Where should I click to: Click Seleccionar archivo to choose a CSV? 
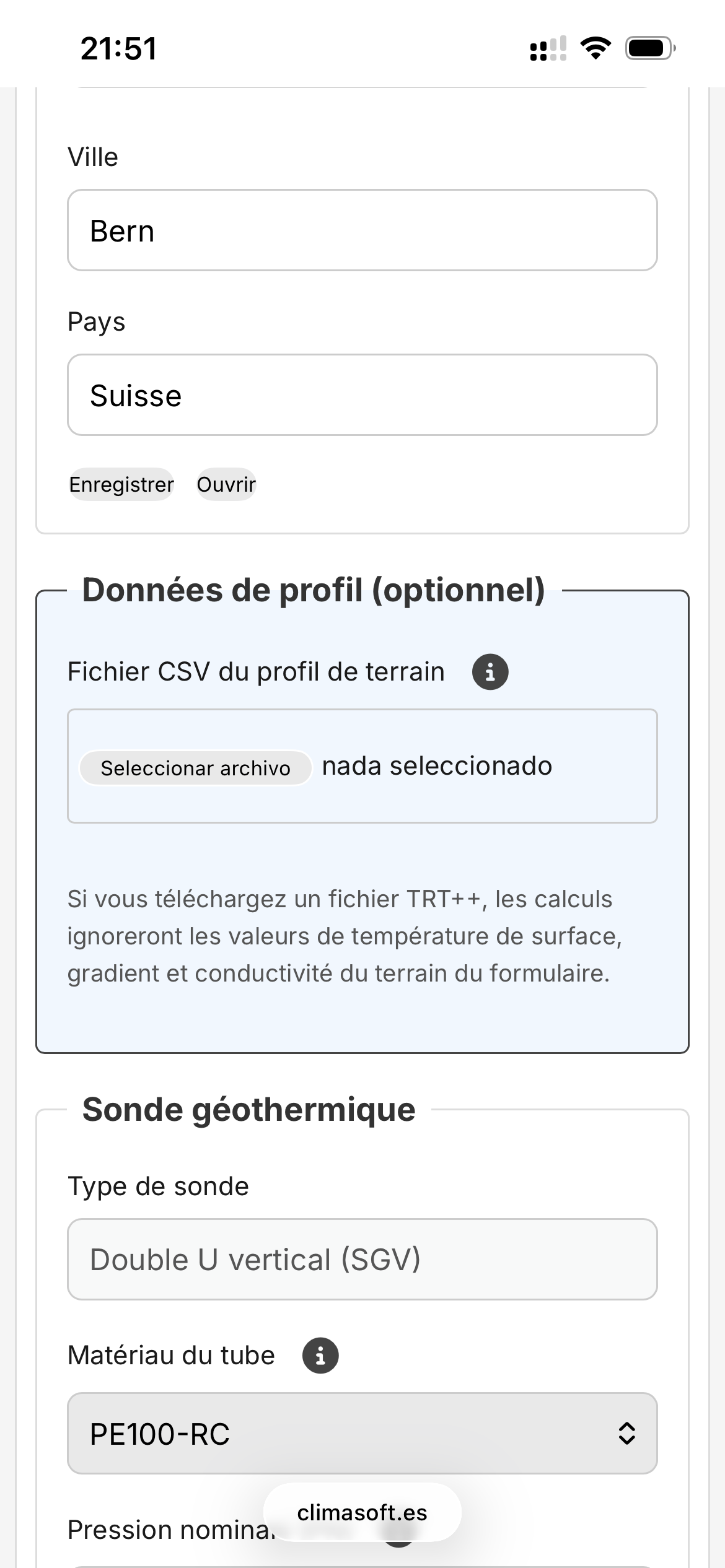point(195,768)
